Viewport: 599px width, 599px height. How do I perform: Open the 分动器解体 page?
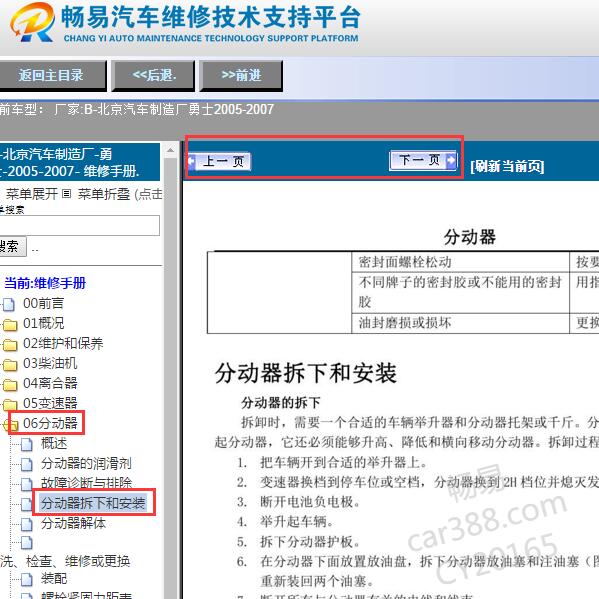pyautogui.click(x=73, y=523)
